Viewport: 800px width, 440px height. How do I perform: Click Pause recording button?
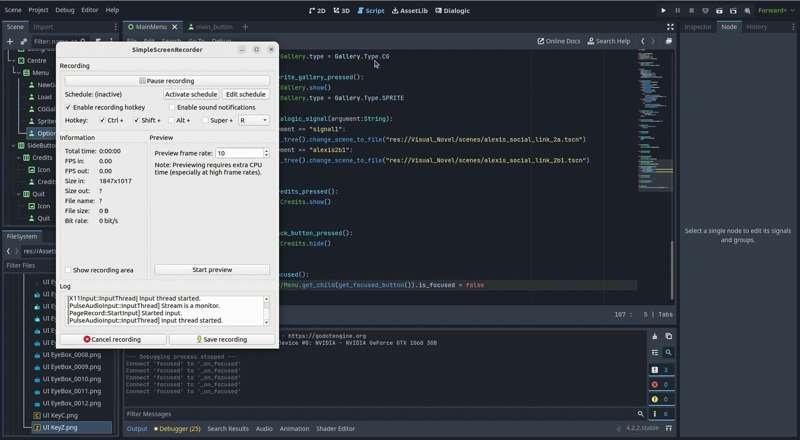167,81
